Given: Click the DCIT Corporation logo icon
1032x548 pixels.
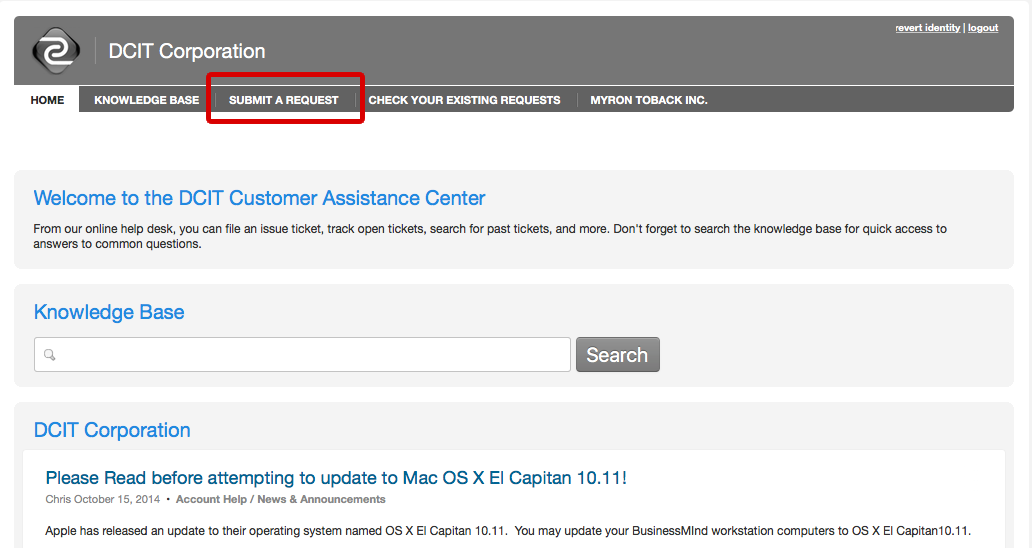Looking at the screenshot, I should pos(56,51).
